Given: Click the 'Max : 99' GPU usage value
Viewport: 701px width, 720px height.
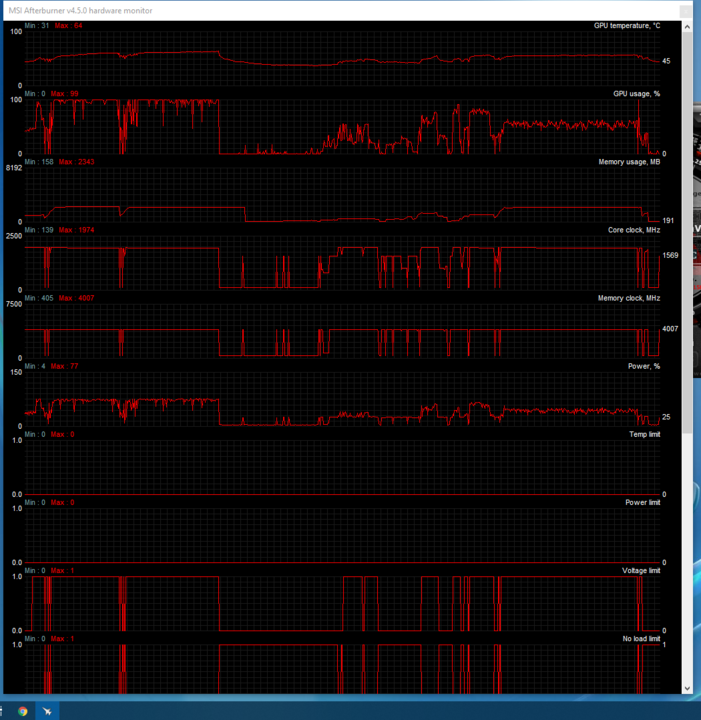Looking at the screenshot, I should tap(64, 94).
